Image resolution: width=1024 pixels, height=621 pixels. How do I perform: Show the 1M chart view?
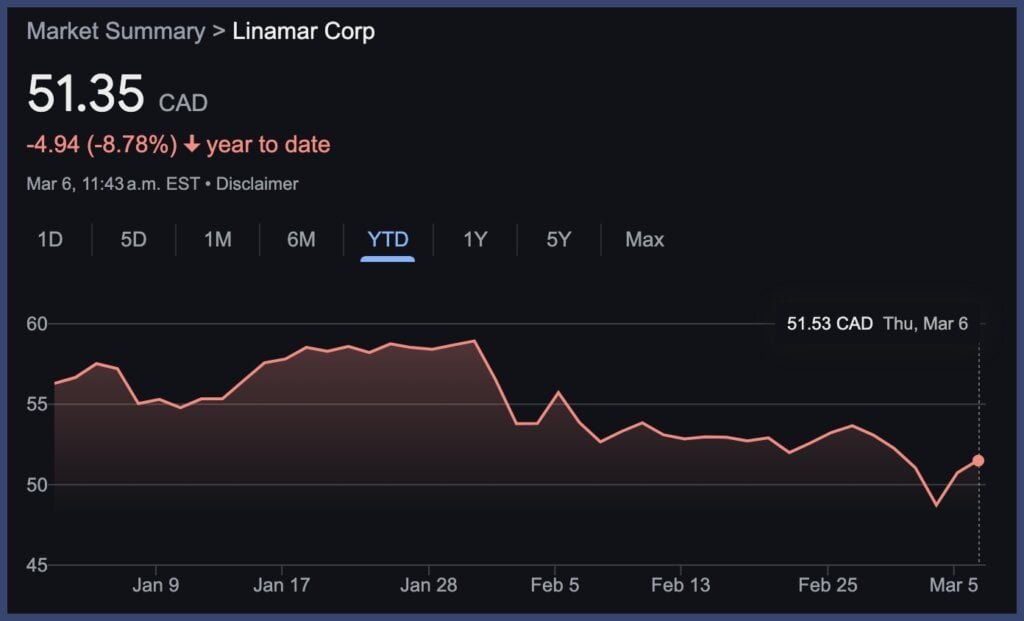[x=217, y=240]
